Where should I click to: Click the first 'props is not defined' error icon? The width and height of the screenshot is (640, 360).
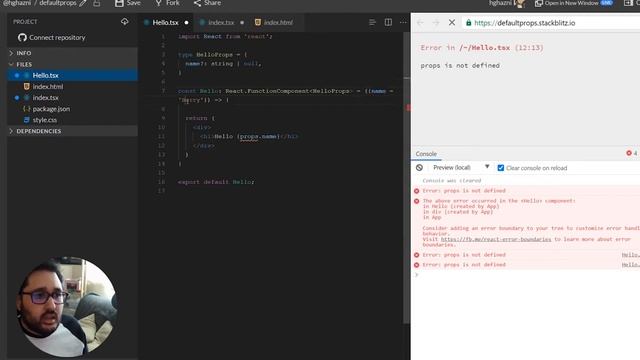[x=416, y=191]
